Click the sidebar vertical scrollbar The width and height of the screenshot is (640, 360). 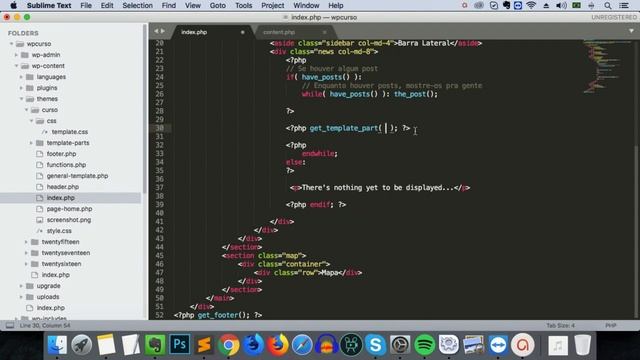coord(144,108)
